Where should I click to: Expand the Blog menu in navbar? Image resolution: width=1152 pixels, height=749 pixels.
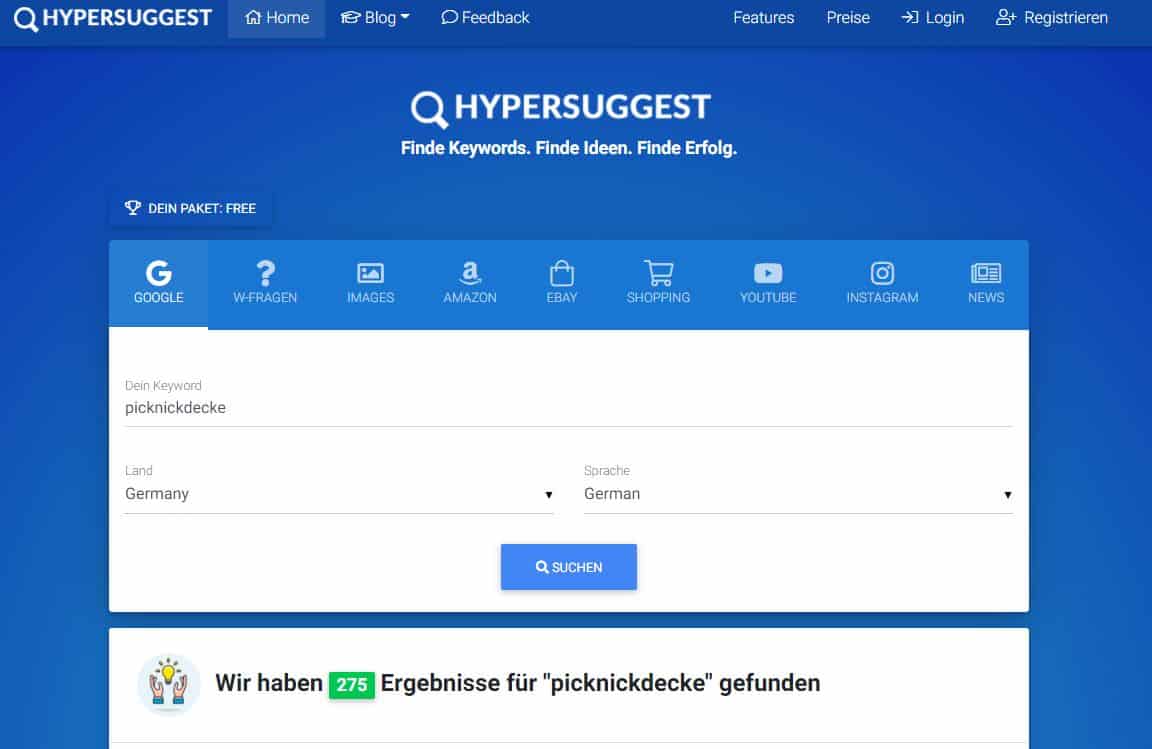[375, 18]
